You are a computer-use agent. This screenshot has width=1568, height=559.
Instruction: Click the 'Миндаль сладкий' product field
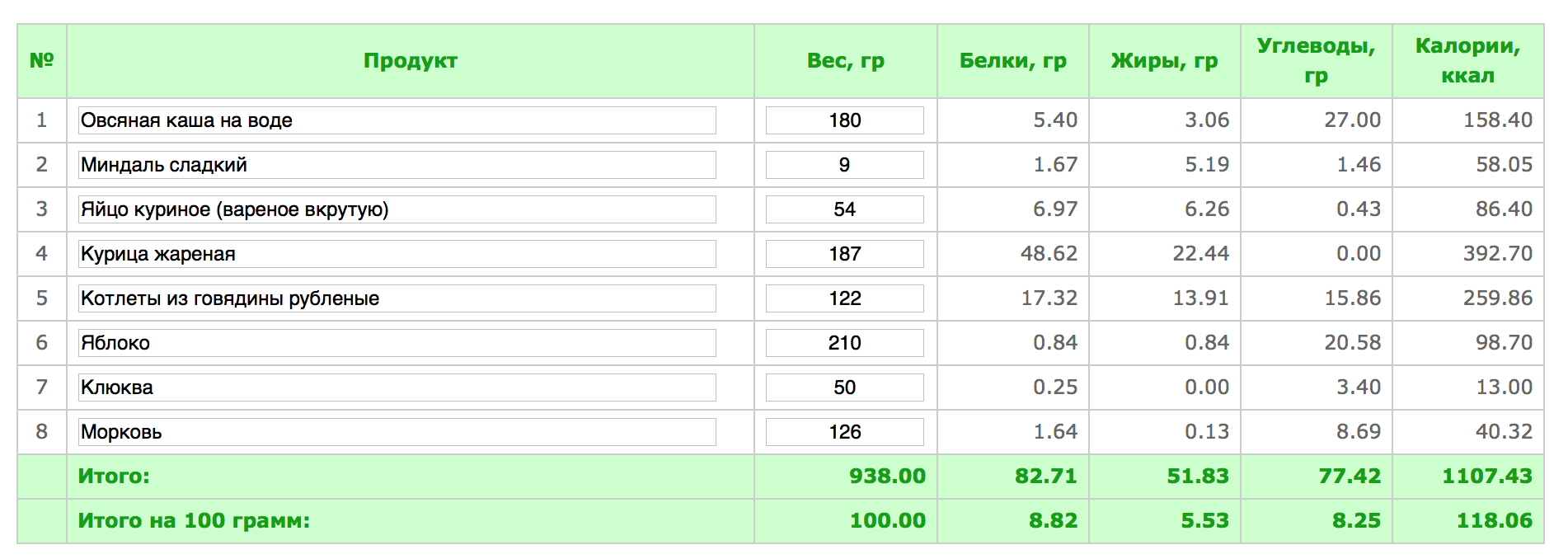pyautogui.click(x=397, y=165)
